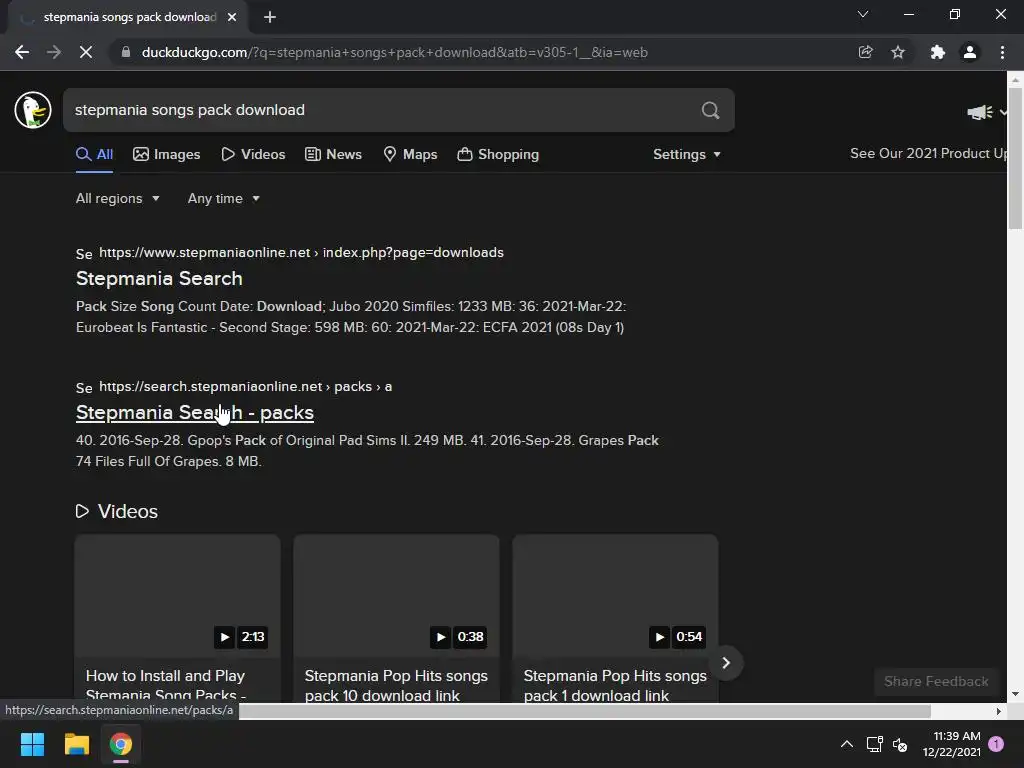Open File Explorer from the taskbar
This screenshot has height=768, width=1024.
[x=76, y=744]
